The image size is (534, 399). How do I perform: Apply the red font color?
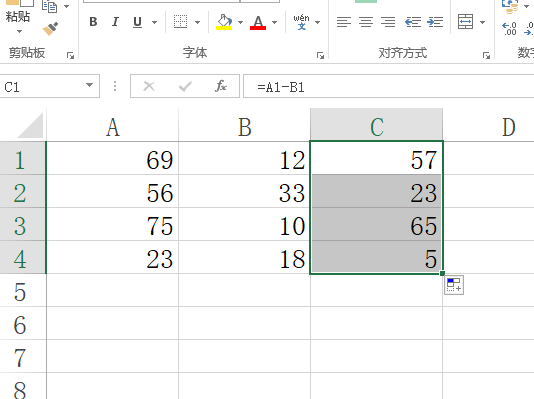[258, 22]
